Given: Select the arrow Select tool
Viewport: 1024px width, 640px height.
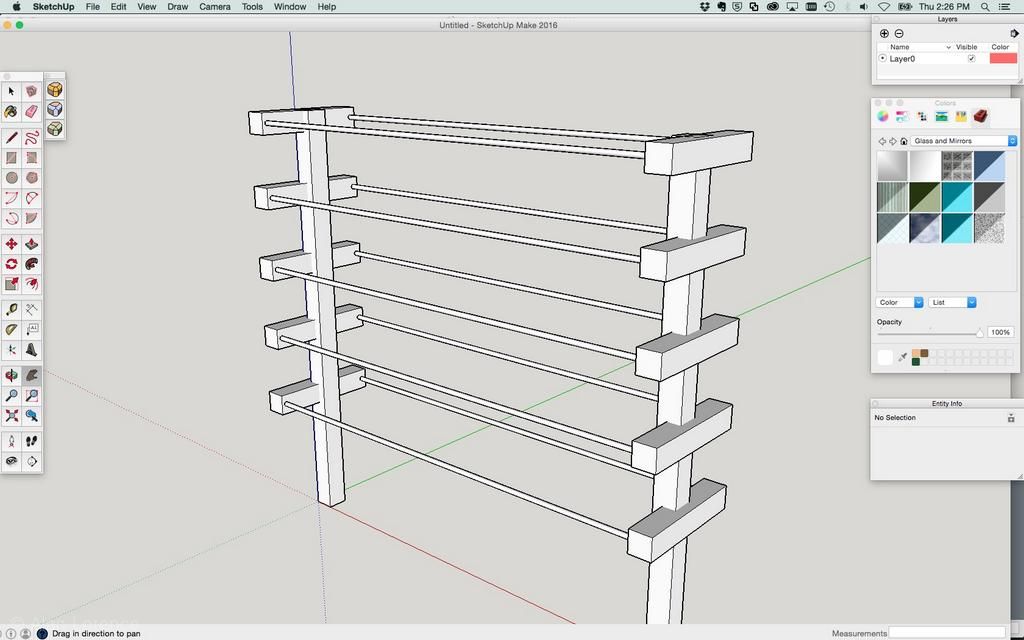Looking at the screenshot, I should 11,91.
